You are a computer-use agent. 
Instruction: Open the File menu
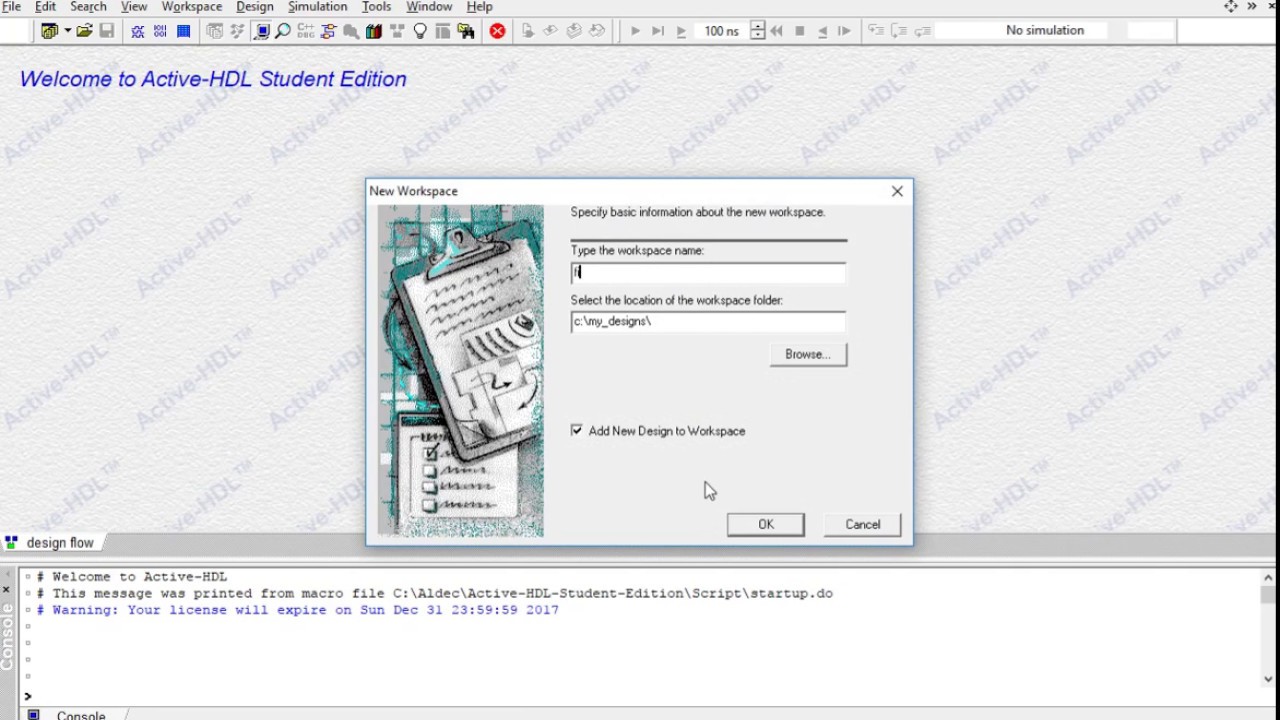[x=12, y=7]
